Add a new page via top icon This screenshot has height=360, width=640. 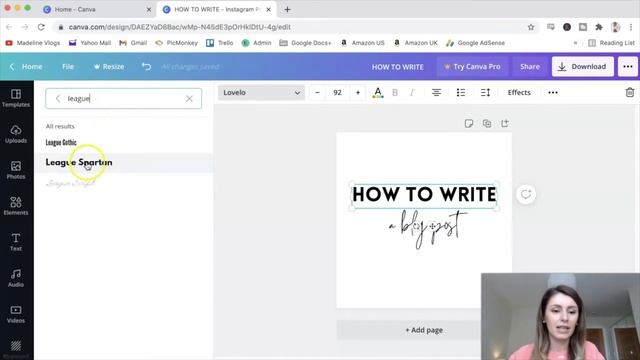click(505, 123)
